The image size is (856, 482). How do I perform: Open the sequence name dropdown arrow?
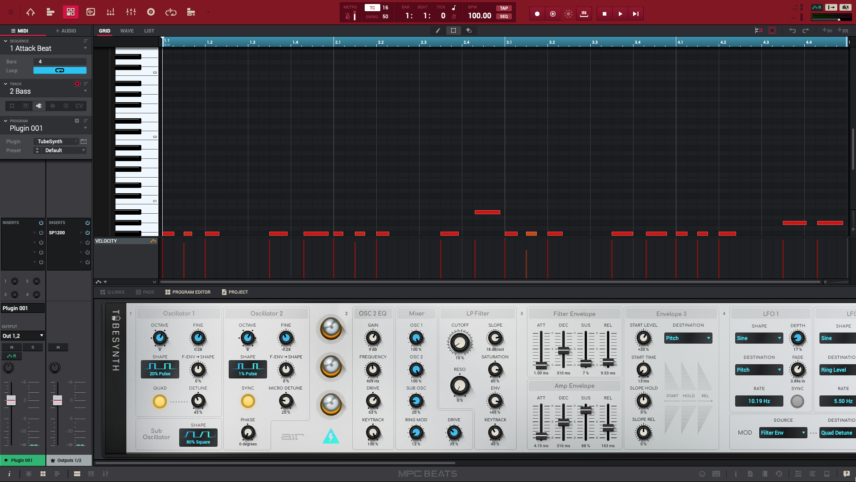tap(85, 49)
